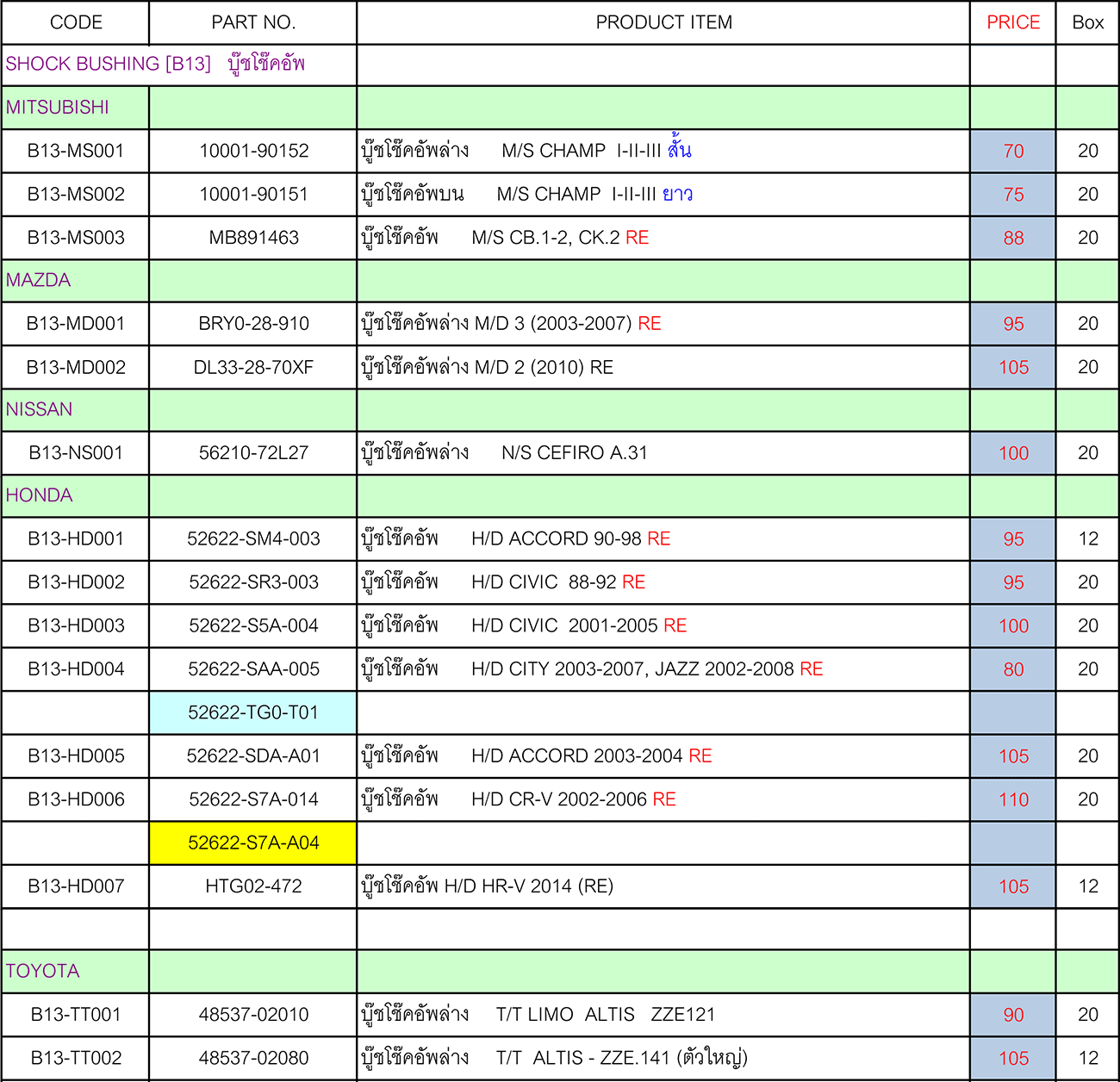1120x1082 pixels.
Task: Click part number 52622-SDA-A01
Action: (253, 756)
